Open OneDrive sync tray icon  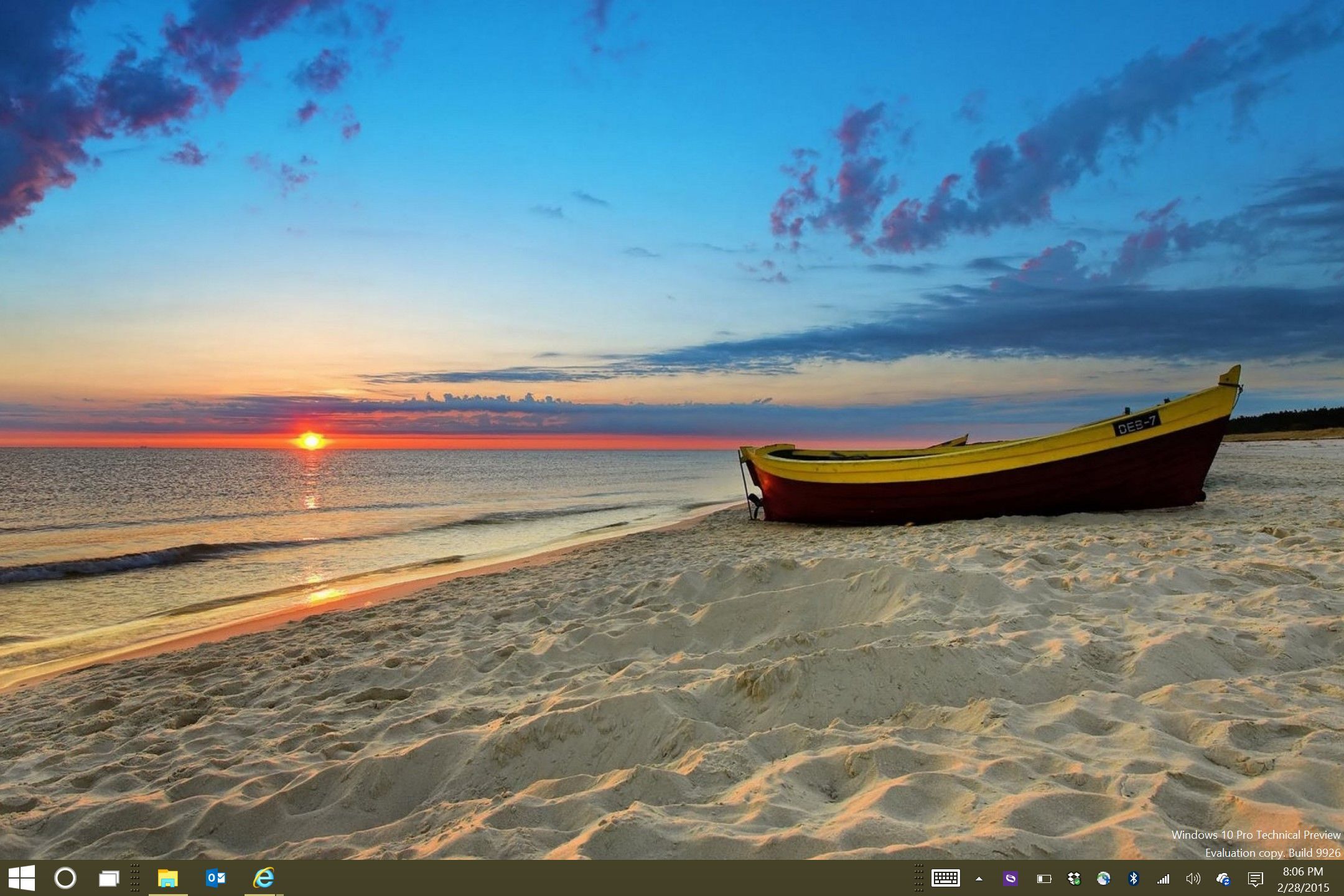[1223, 879]
